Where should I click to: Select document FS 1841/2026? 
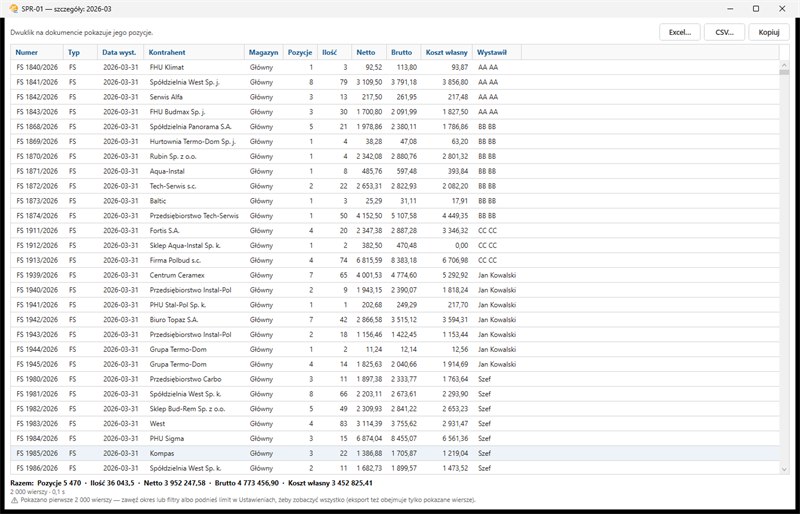(x=395, y=82)
